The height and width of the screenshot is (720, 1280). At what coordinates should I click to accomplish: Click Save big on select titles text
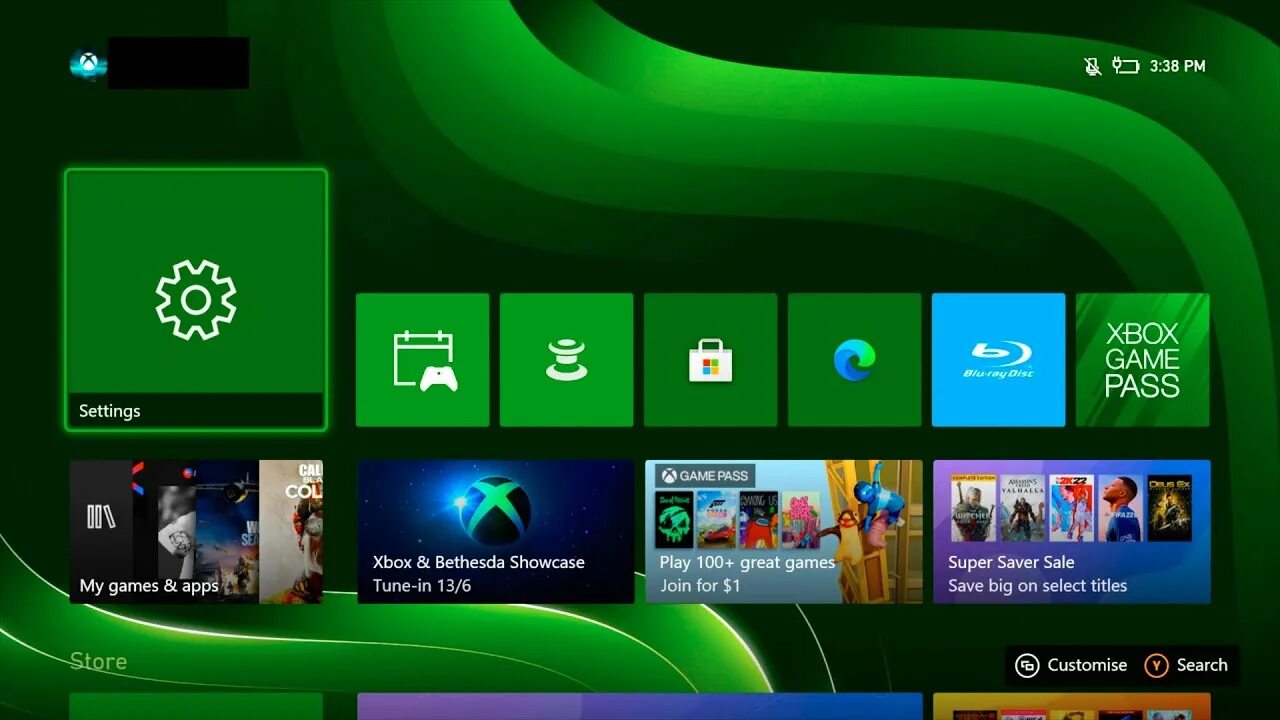point(1037,586)
